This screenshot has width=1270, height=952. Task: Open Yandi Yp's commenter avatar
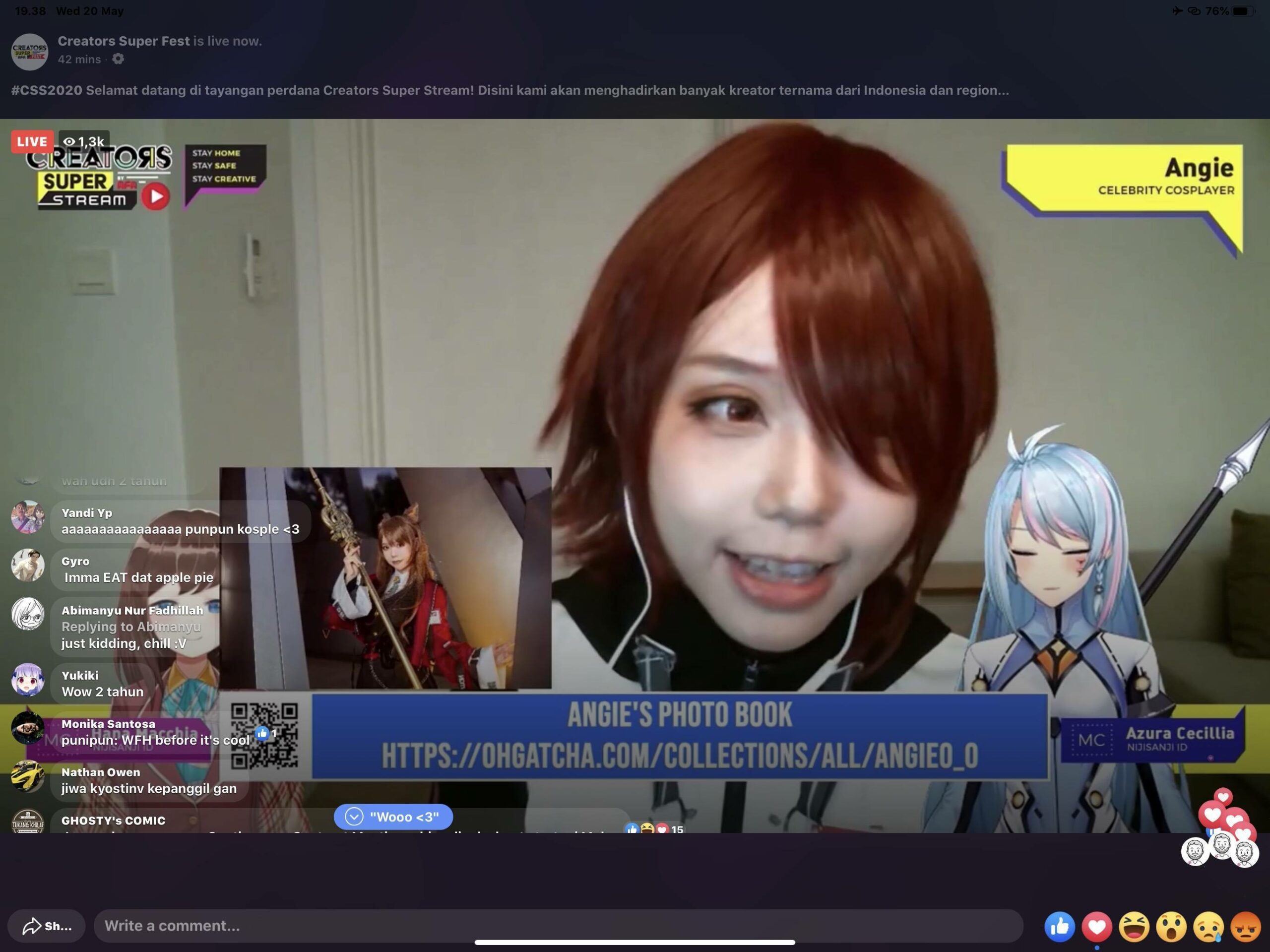[28, 517]
